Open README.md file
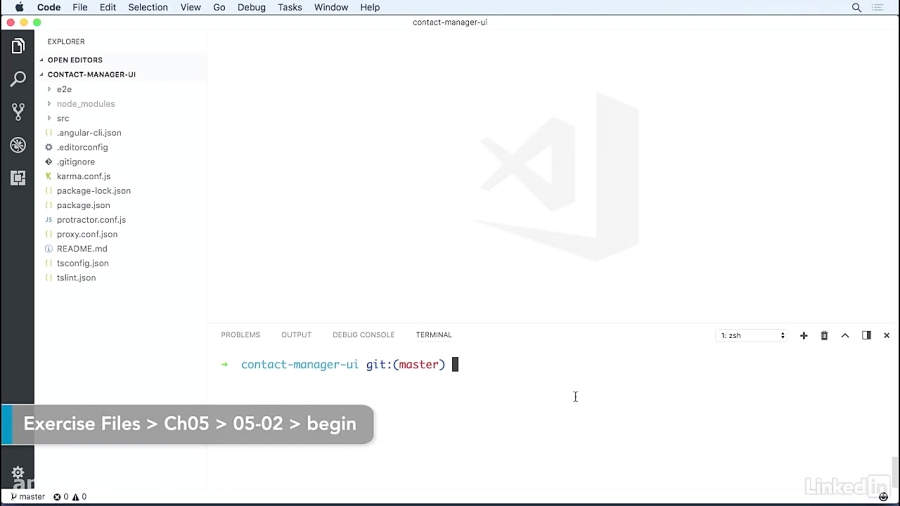 click(82, 248)
